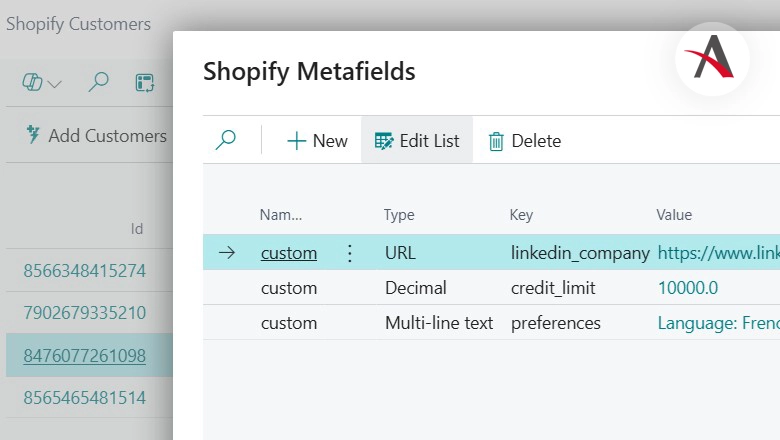This screenshot has width=780, height=440.
Task: Click the New button with plus icon
Action: 317,141
